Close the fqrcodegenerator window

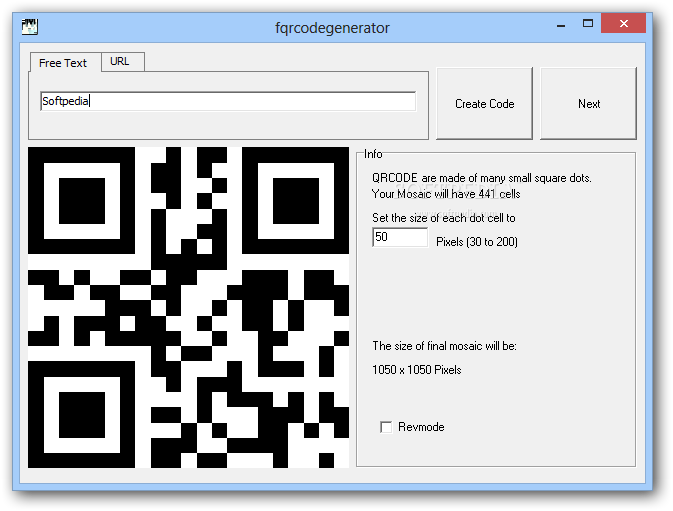pos(624,24)
